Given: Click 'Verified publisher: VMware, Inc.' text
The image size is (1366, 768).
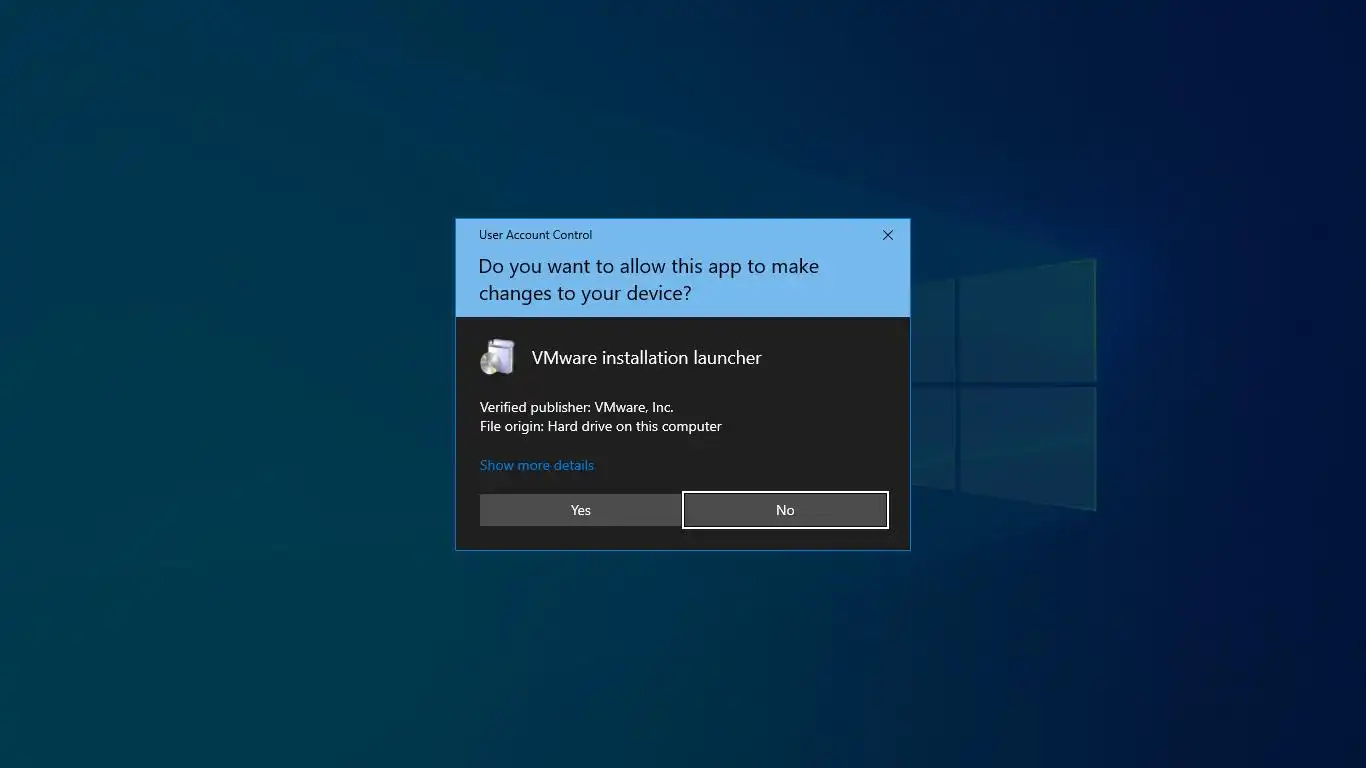Looking at the screenshot, I should pyautogui.click(x=577, y=407).
